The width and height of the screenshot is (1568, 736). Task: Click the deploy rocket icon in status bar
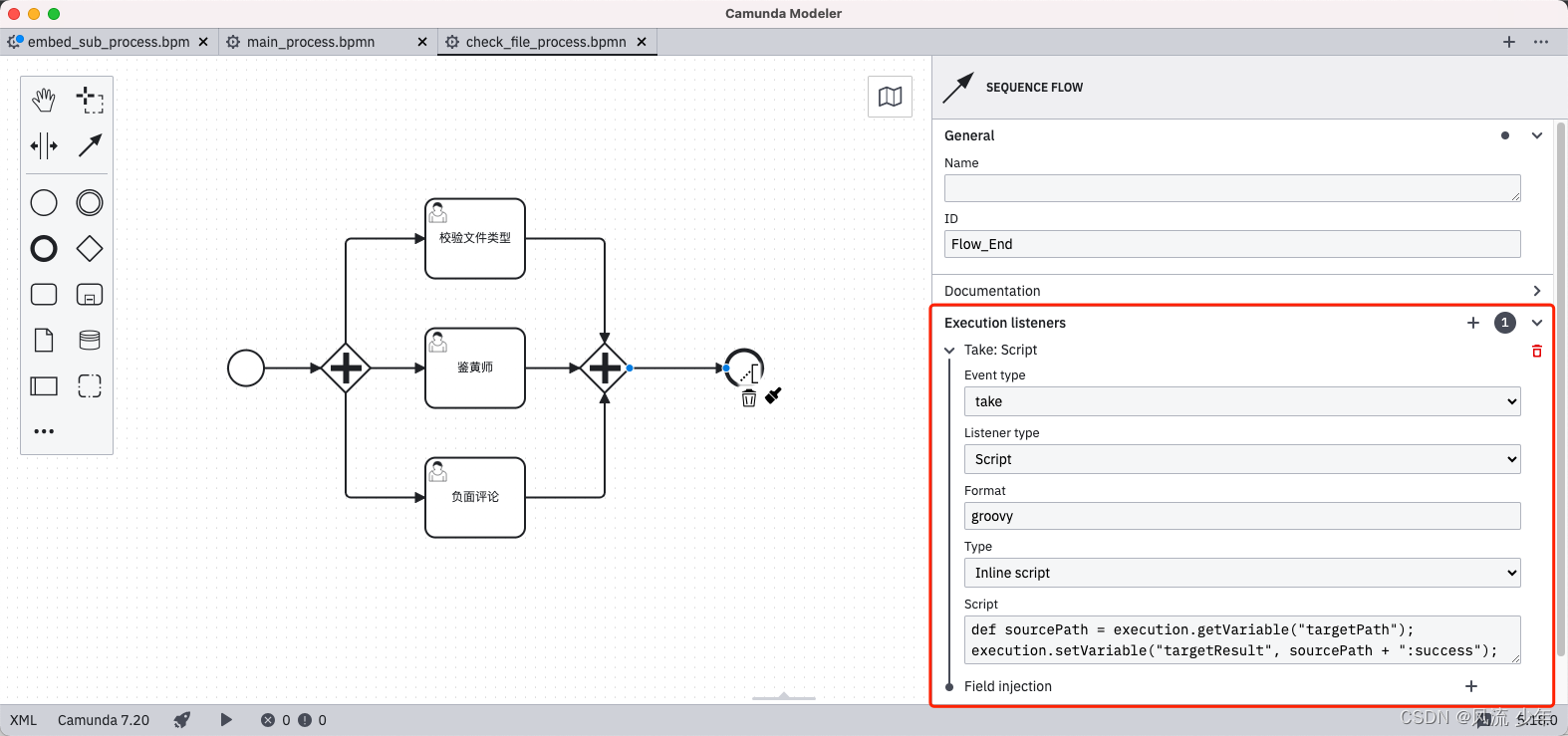[x=182, y=720]
